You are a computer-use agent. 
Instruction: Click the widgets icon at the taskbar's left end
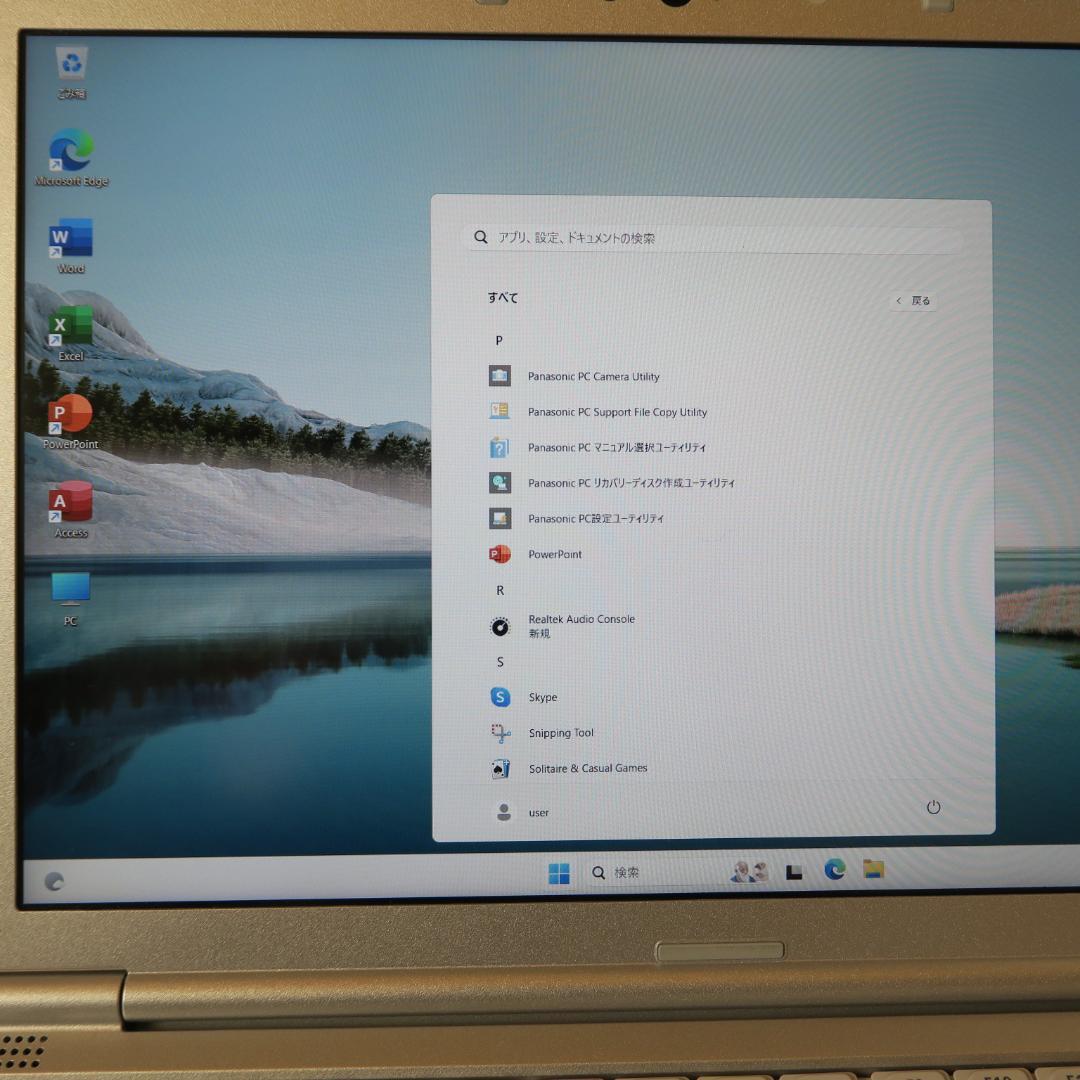tap(54, 881)
